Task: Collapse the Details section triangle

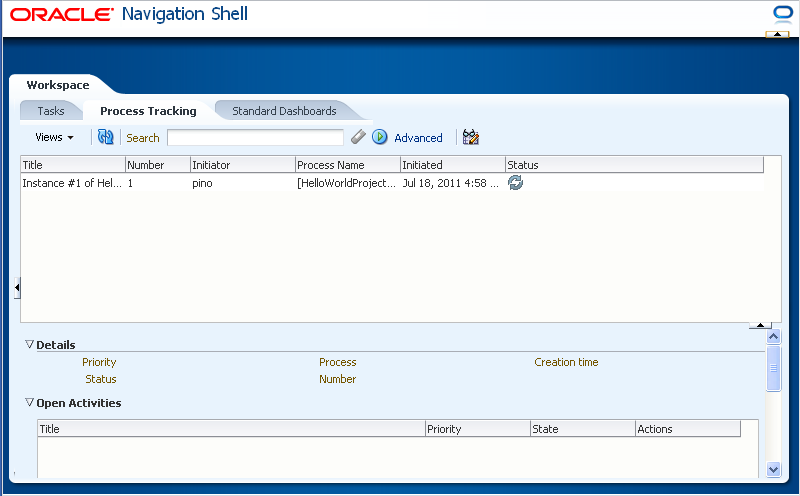Action: [x=30, y=344]
